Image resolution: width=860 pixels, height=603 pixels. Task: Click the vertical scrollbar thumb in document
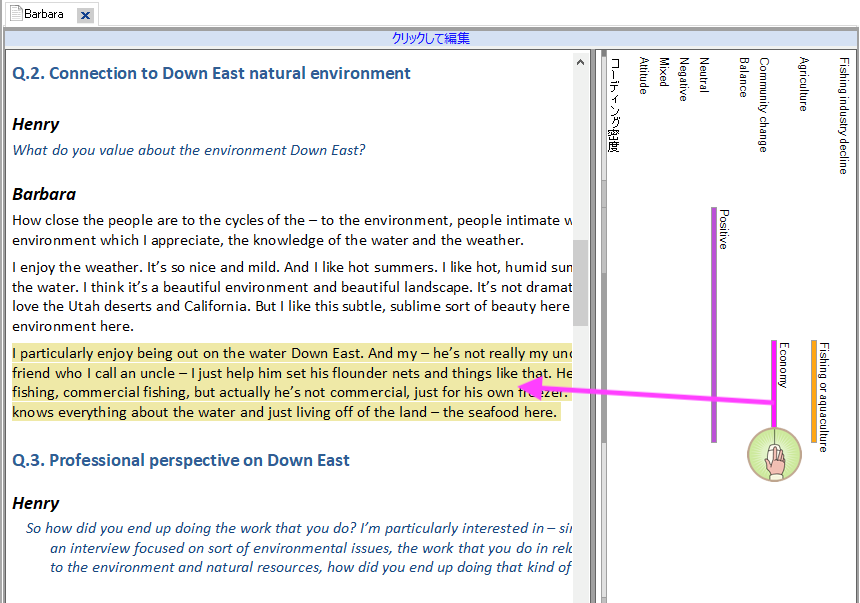click(x=580, y=282)
